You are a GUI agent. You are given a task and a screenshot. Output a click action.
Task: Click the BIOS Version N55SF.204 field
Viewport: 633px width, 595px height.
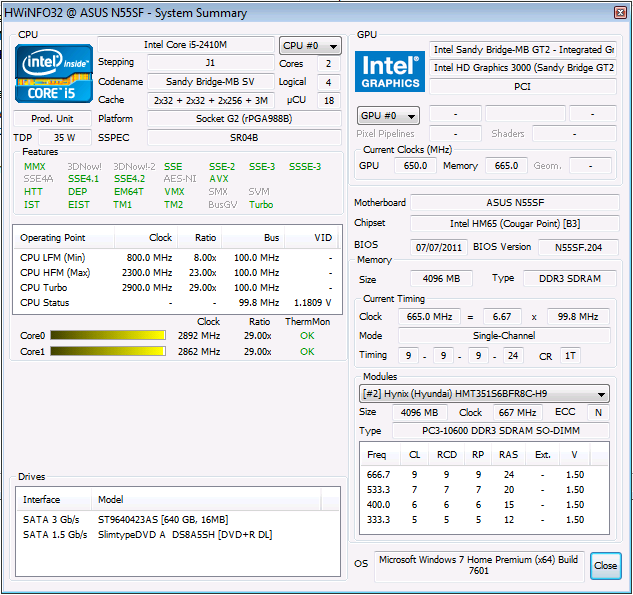(579, 247)
